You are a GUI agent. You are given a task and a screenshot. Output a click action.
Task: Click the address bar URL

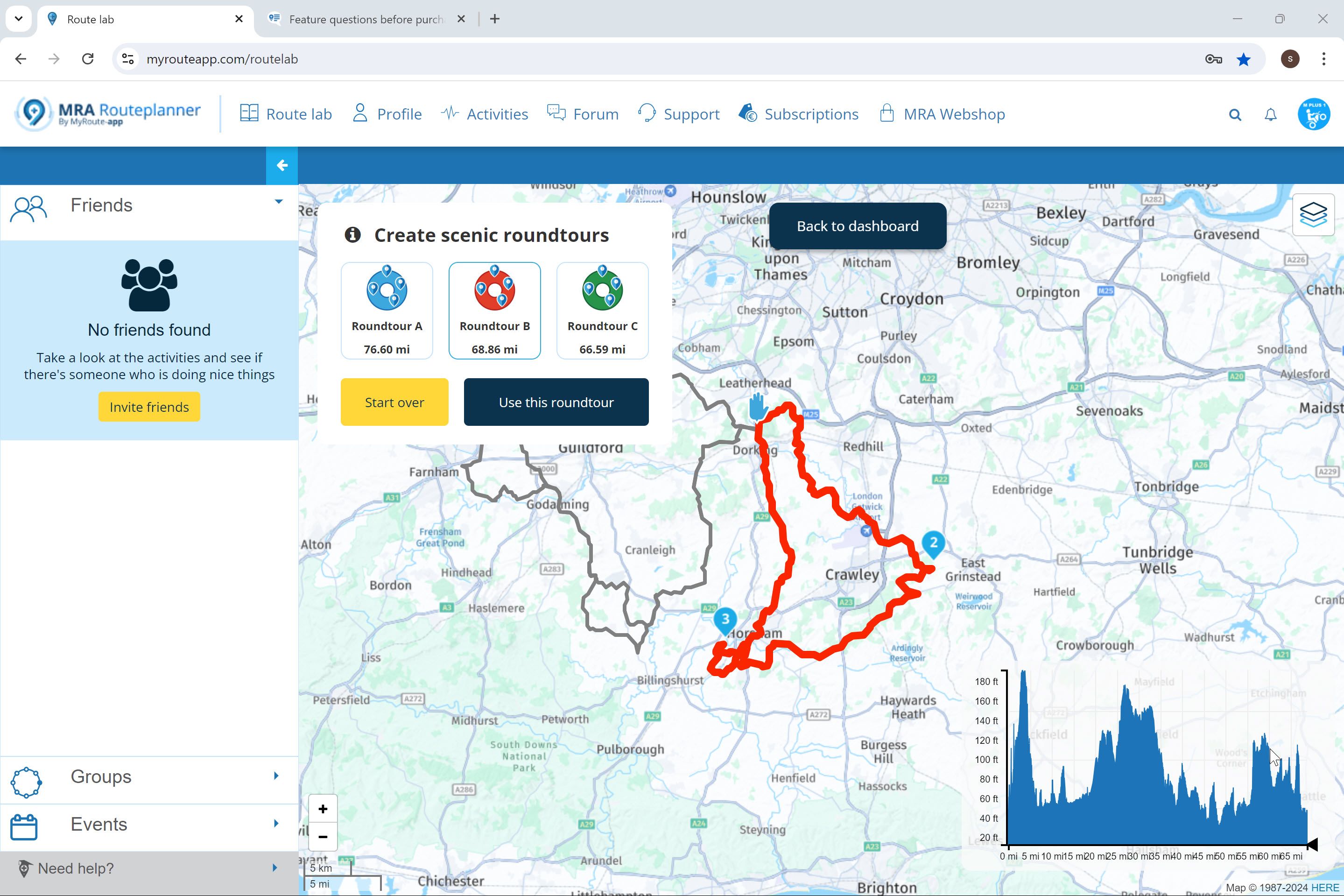(222, 59)
